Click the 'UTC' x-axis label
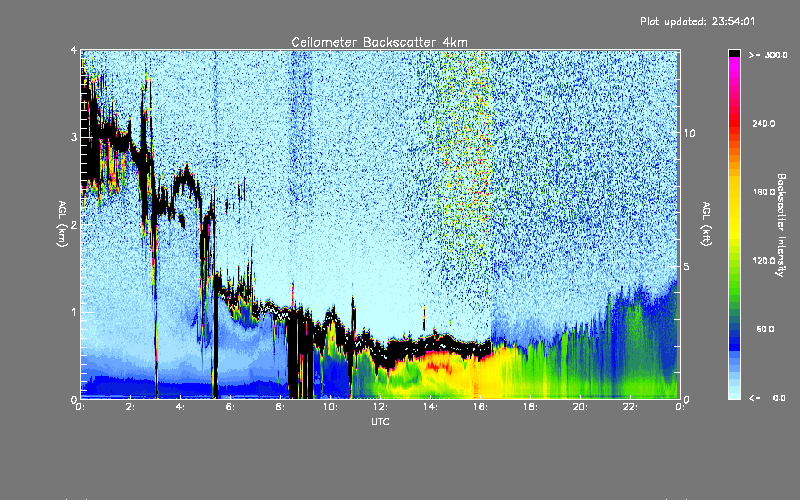Image resolution: width=800 pixels, height=500 pixels. 380,421
